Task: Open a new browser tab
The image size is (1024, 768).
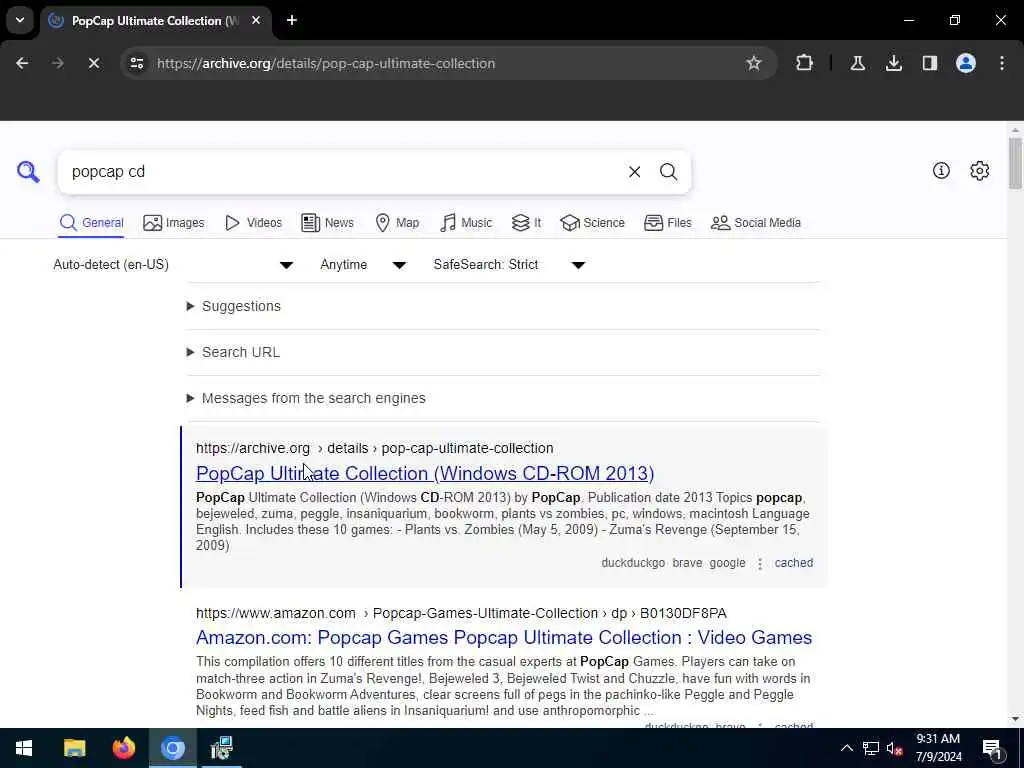Action: (x=292, y=20)
